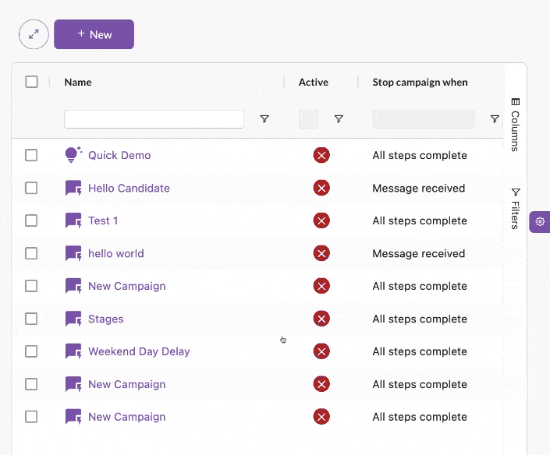Viewport: 550px width, 455px height.
Task: Click the inactive red X for Hello Candidate
Action: pos(321,188)
